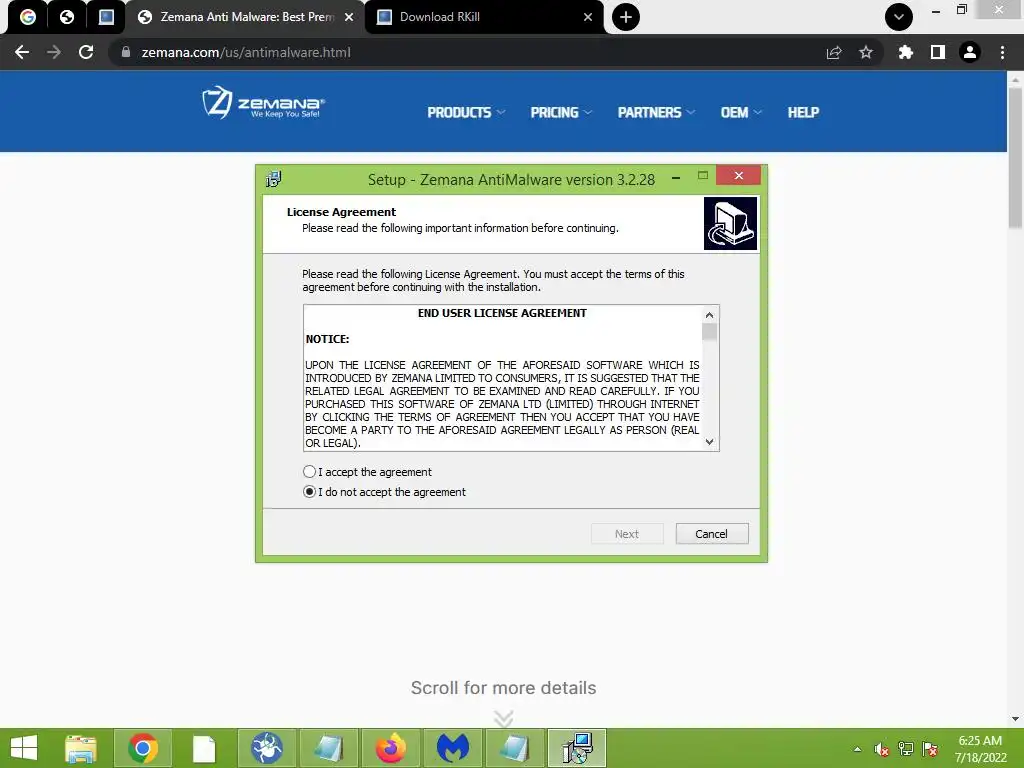Open File Explorer from taskbar
The image size is (1024, 768).
(81, 748)
